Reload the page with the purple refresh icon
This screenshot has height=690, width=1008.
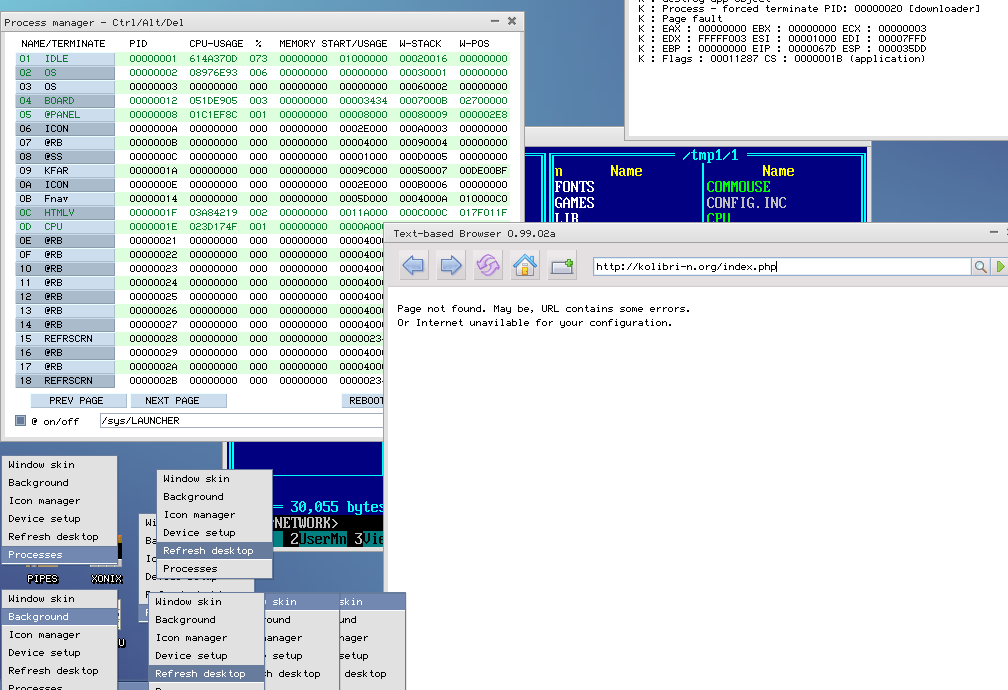click(488, 266)
